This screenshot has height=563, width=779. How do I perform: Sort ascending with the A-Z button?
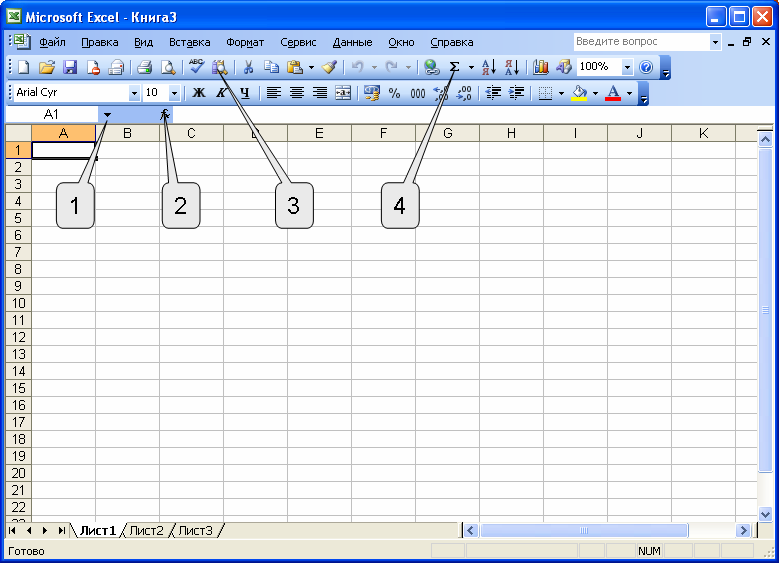(x=489, y=67)
